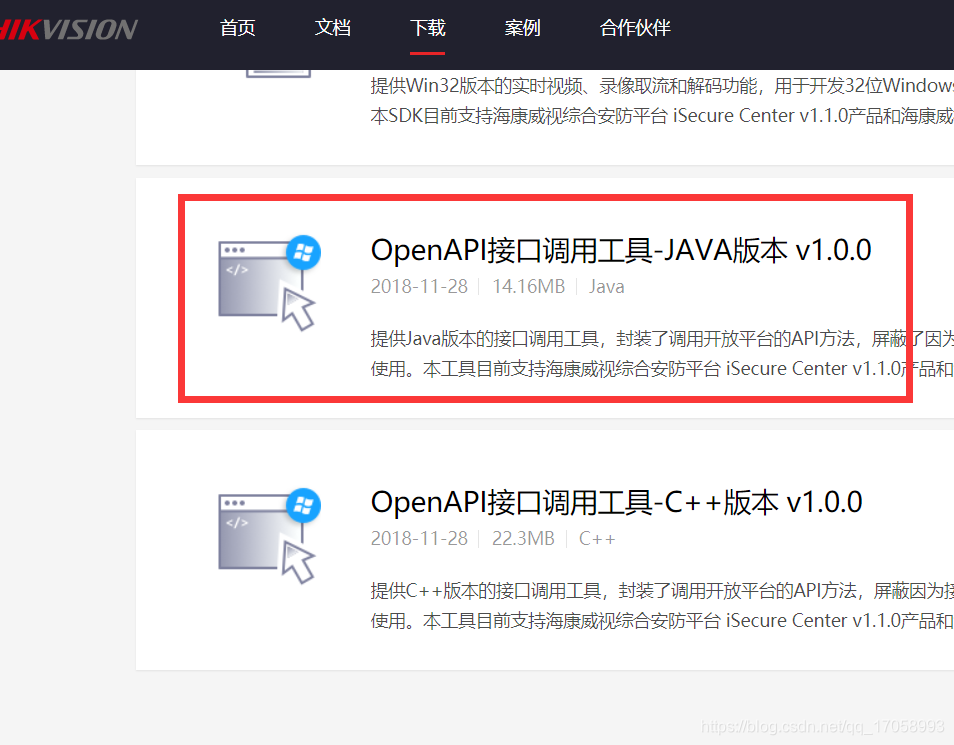Click 2018-11-28 date under C++版本
954x745 pixels.
click(419, 539)
